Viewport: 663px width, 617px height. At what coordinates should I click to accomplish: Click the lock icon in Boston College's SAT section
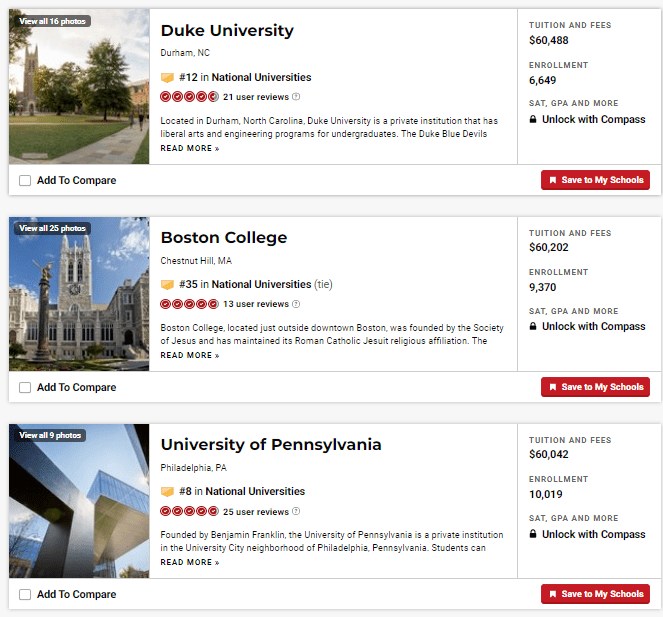pyautogui.click(x=534, y=327)
